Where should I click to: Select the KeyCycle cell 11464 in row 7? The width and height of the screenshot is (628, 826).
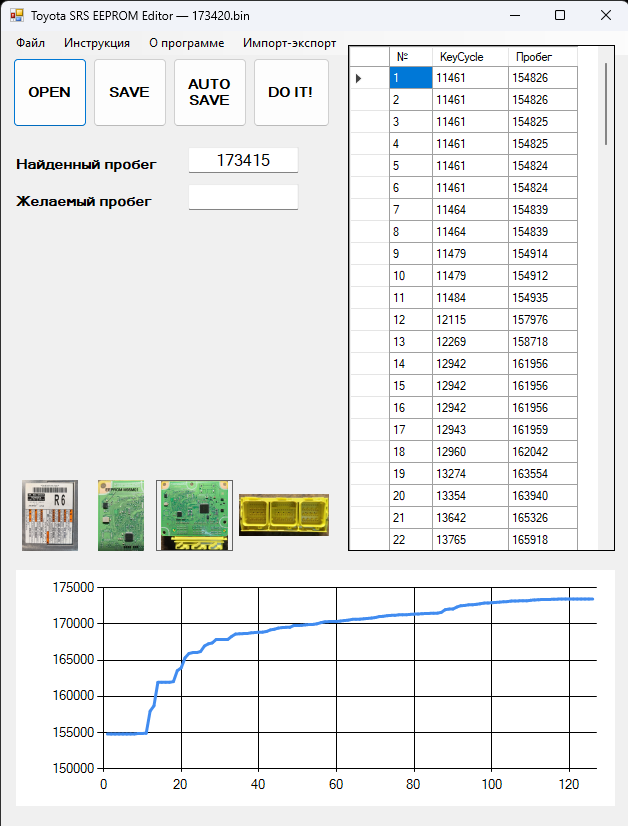tap(470, 210)
